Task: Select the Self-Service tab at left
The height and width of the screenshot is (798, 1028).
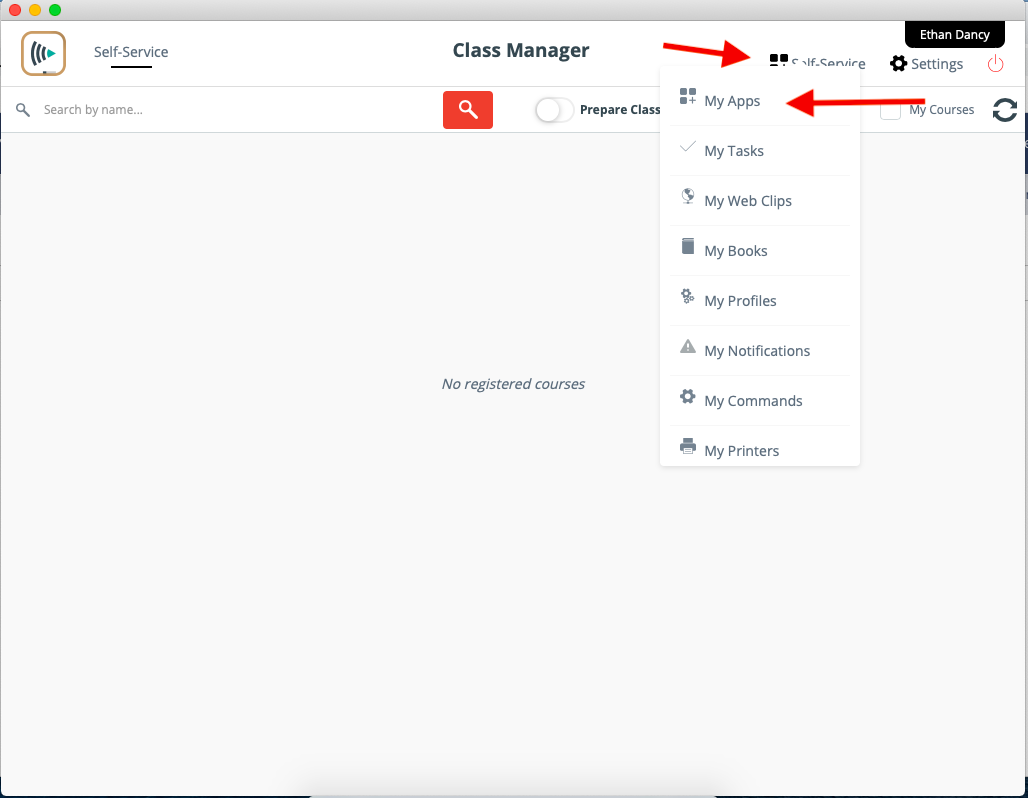Action: 131,52
